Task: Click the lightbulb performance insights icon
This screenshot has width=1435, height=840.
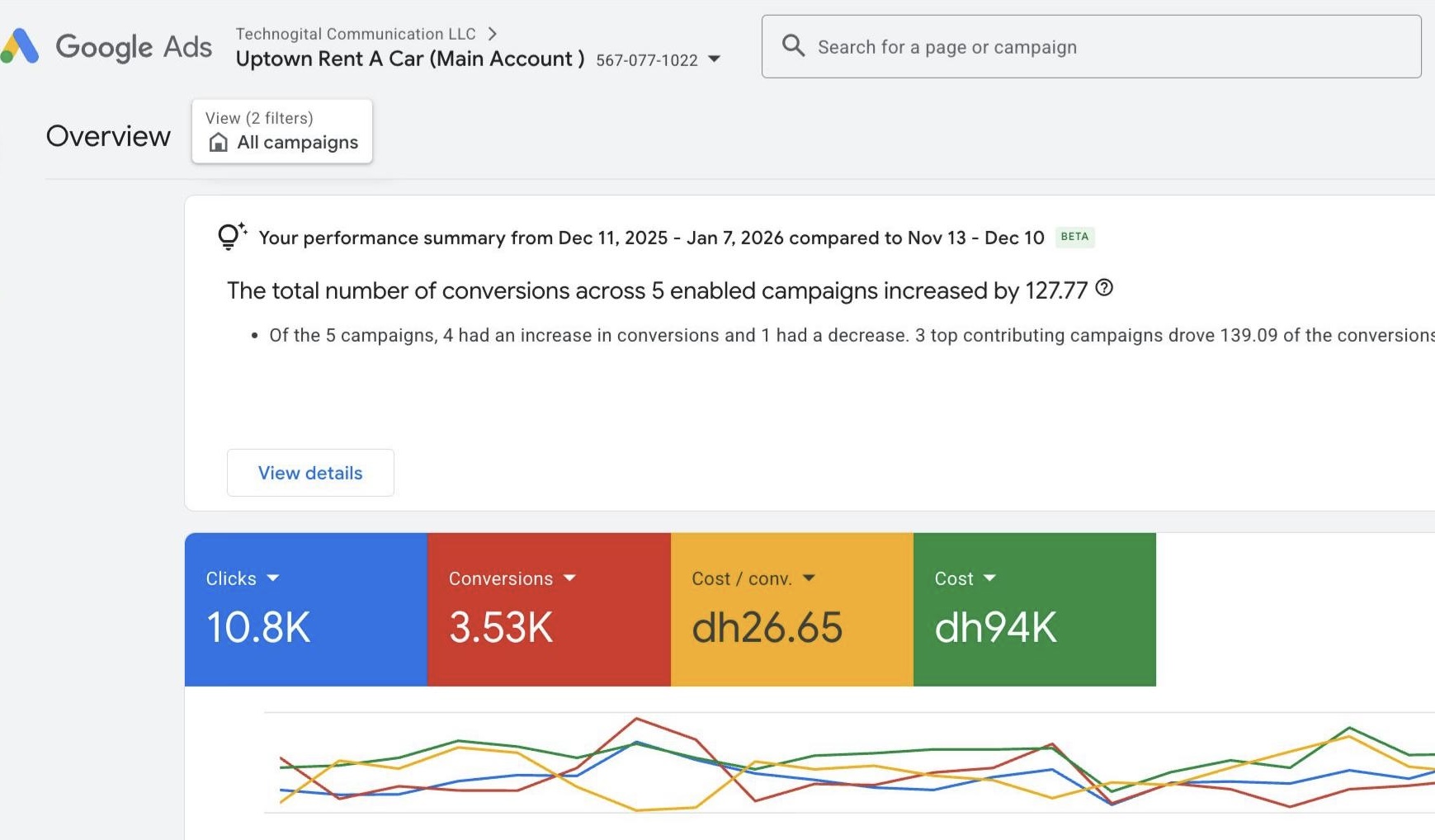Action: click(x=231, y=236)
